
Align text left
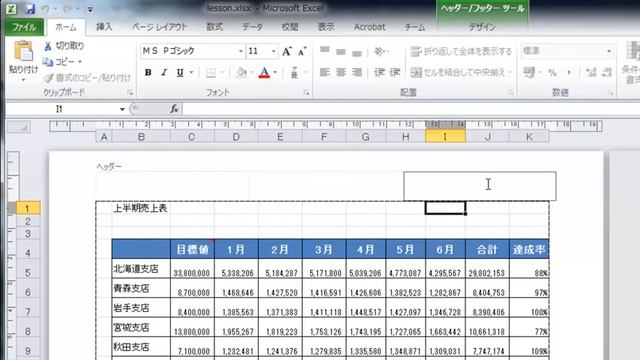pyautogui.click(x=325, y=72)
